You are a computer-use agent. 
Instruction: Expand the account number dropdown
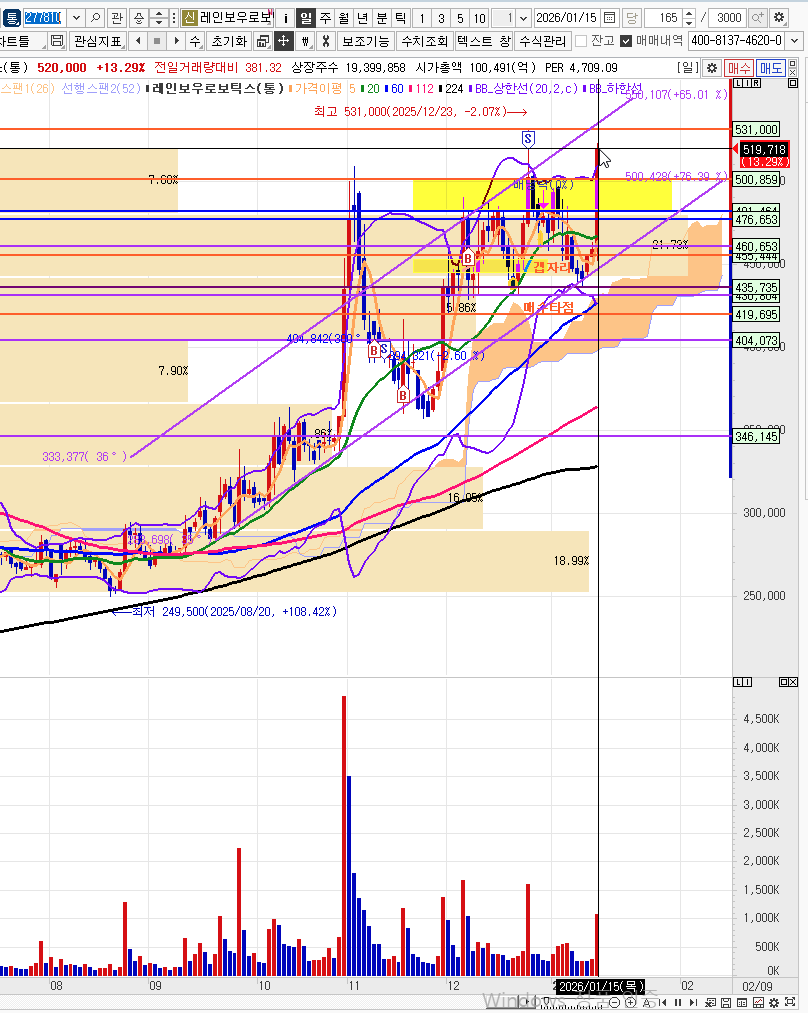798,41
